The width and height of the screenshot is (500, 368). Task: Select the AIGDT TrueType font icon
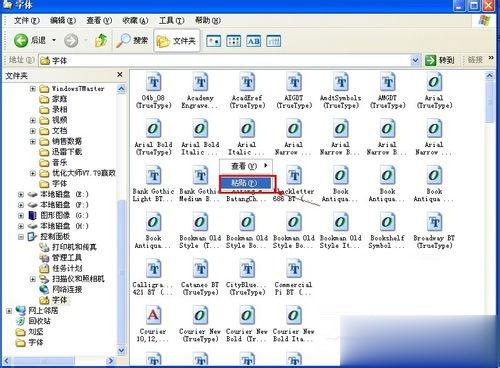tap(294, 82)
